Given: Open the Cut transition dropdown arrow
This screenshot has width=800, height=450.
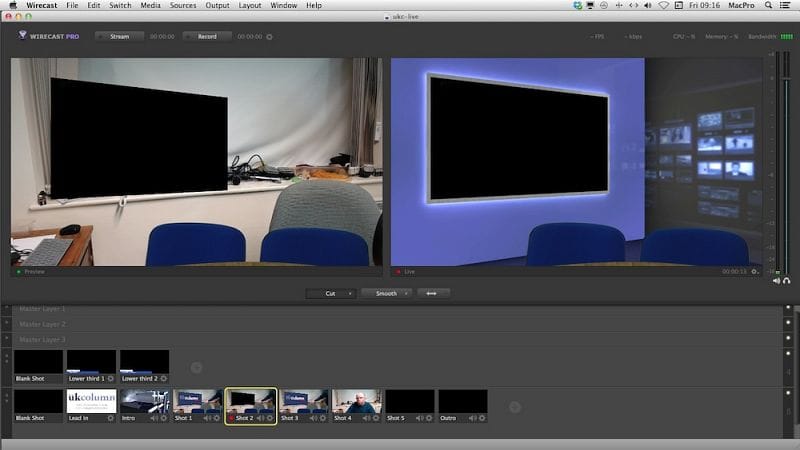Looking at the screenshot, I should [x=350, y=293].
